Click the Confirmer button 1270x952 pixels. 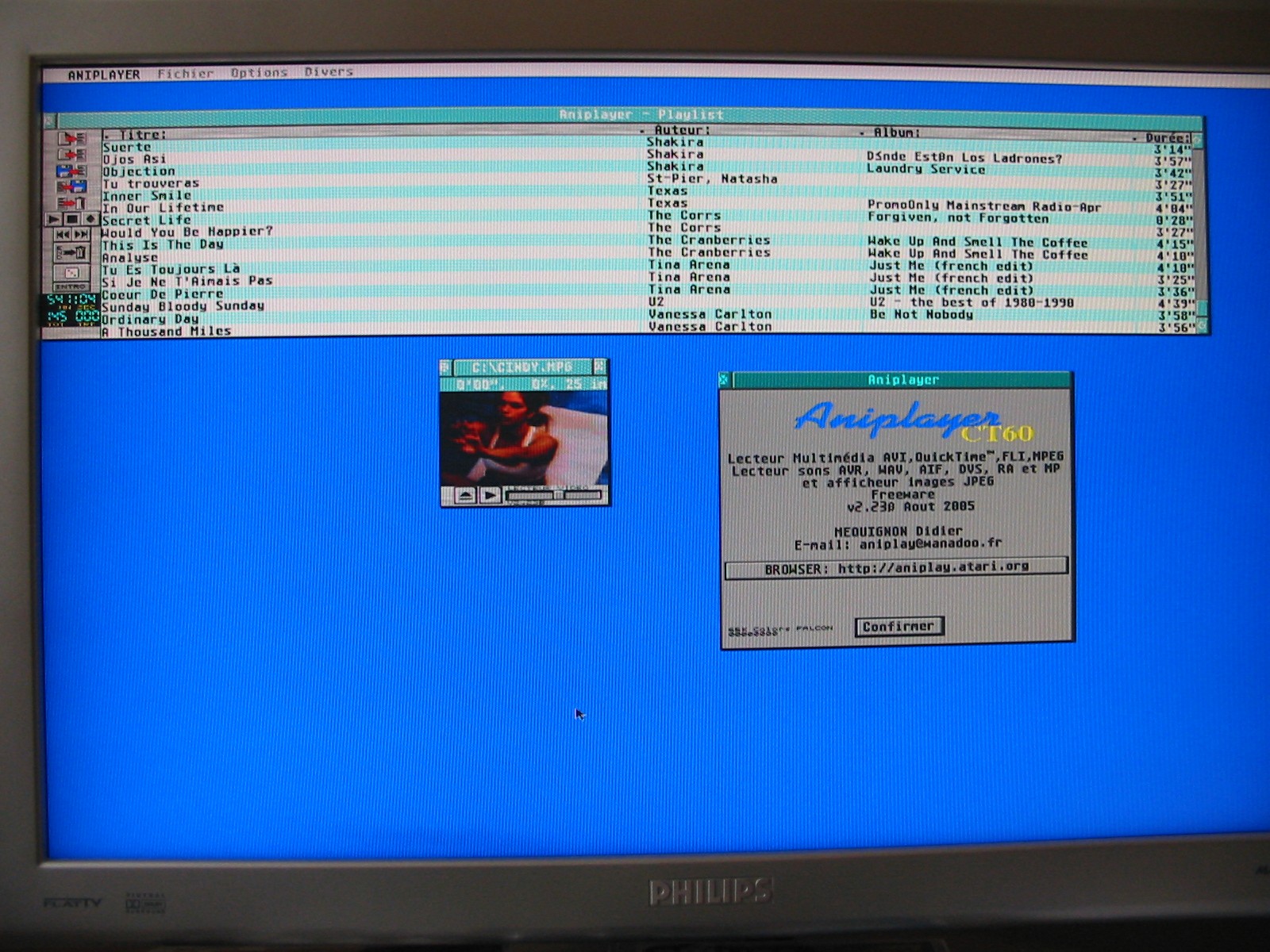(x=899, y=627)
